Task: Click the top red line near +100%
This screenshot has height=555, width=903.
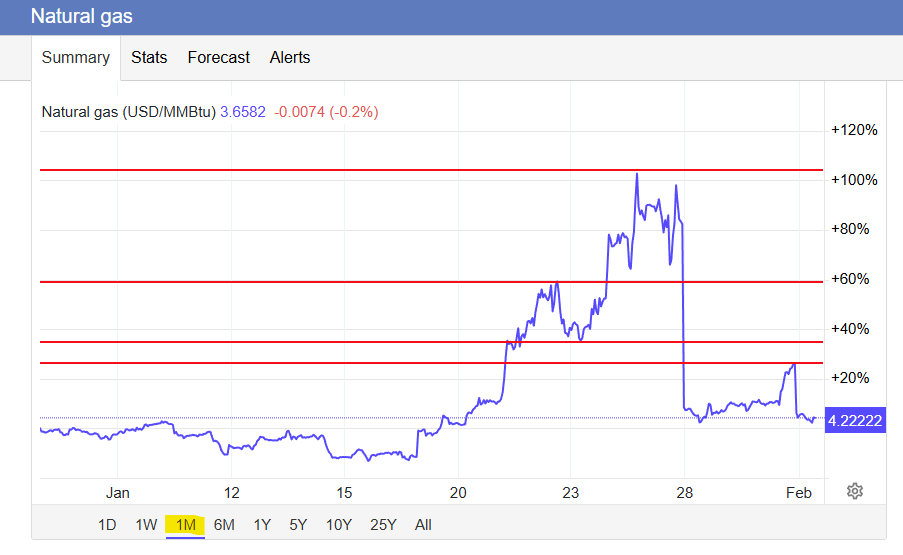Action: (300, 171)
